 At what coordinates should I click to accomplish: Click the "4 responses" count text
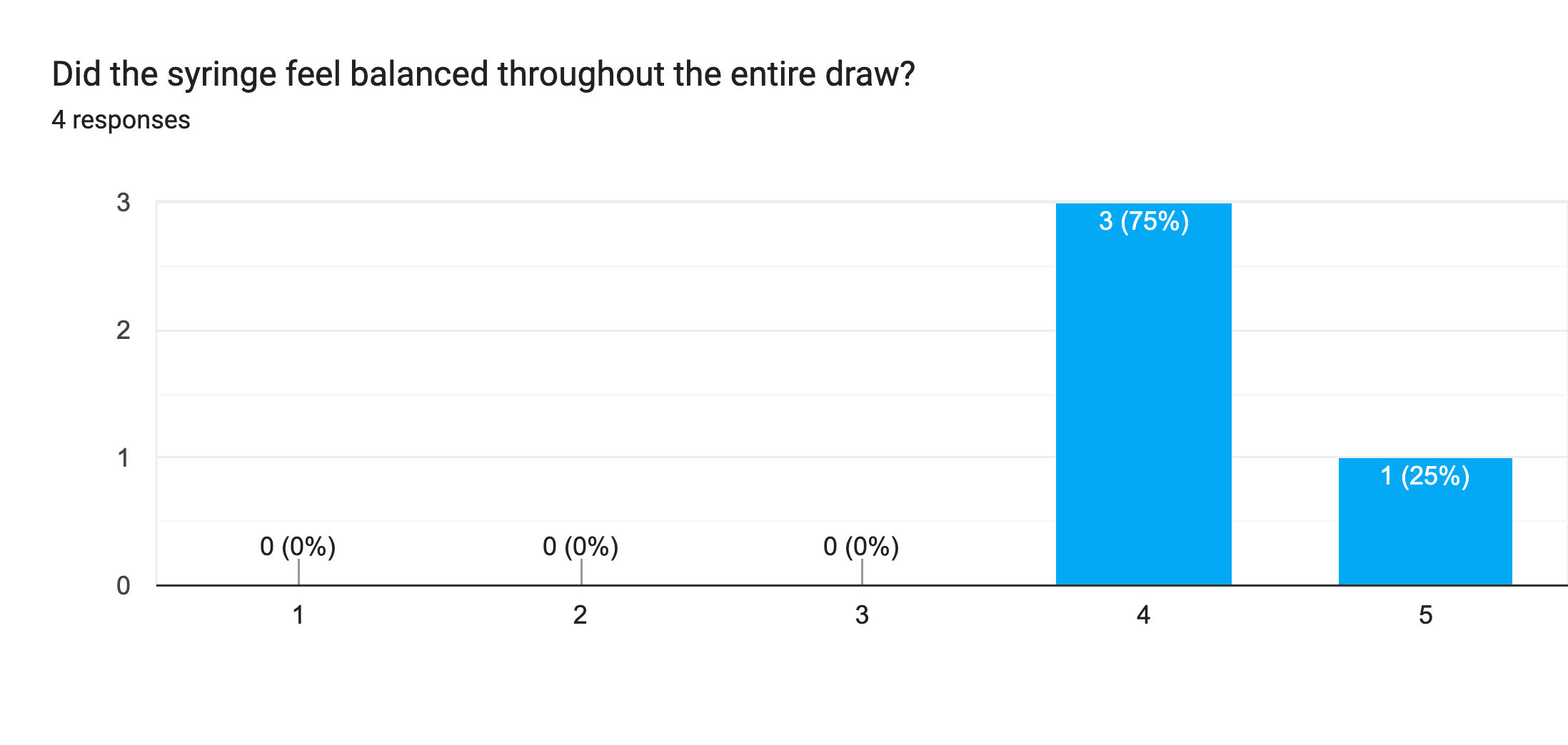(x=121, y=120)
